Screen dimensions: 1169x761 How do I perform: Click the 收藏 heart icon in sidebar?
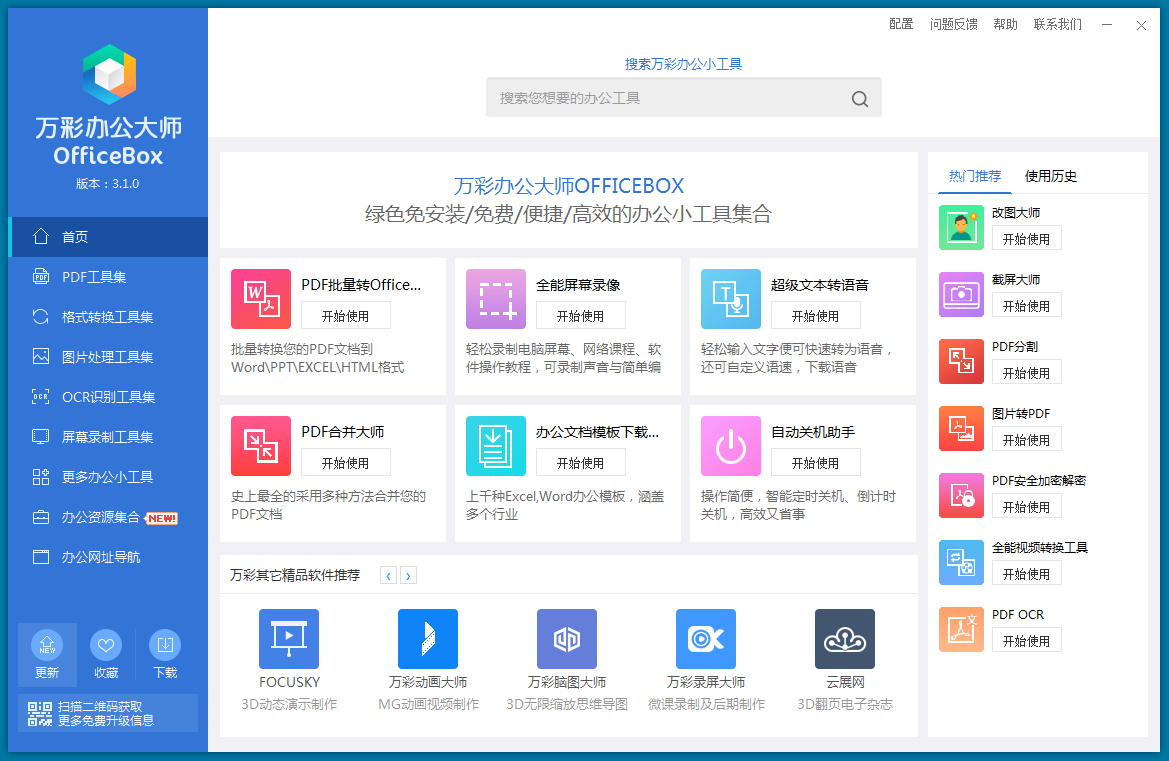pos(106,645)
